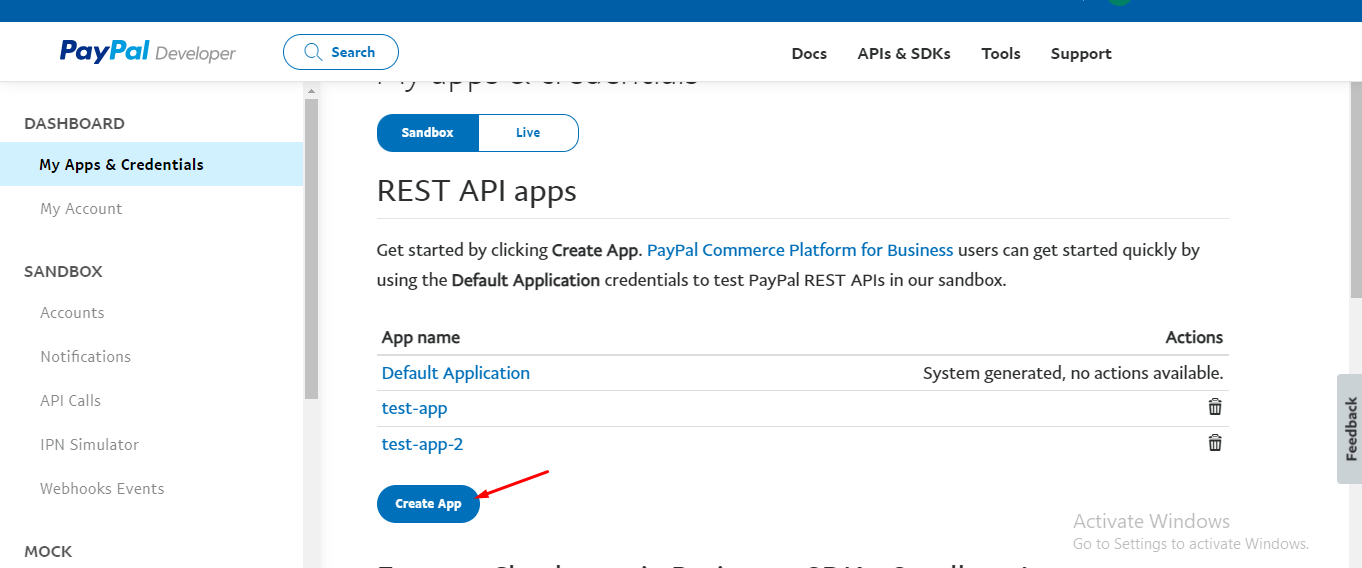Go to My Account in sidebar
1362x568 pixels.
81,209
